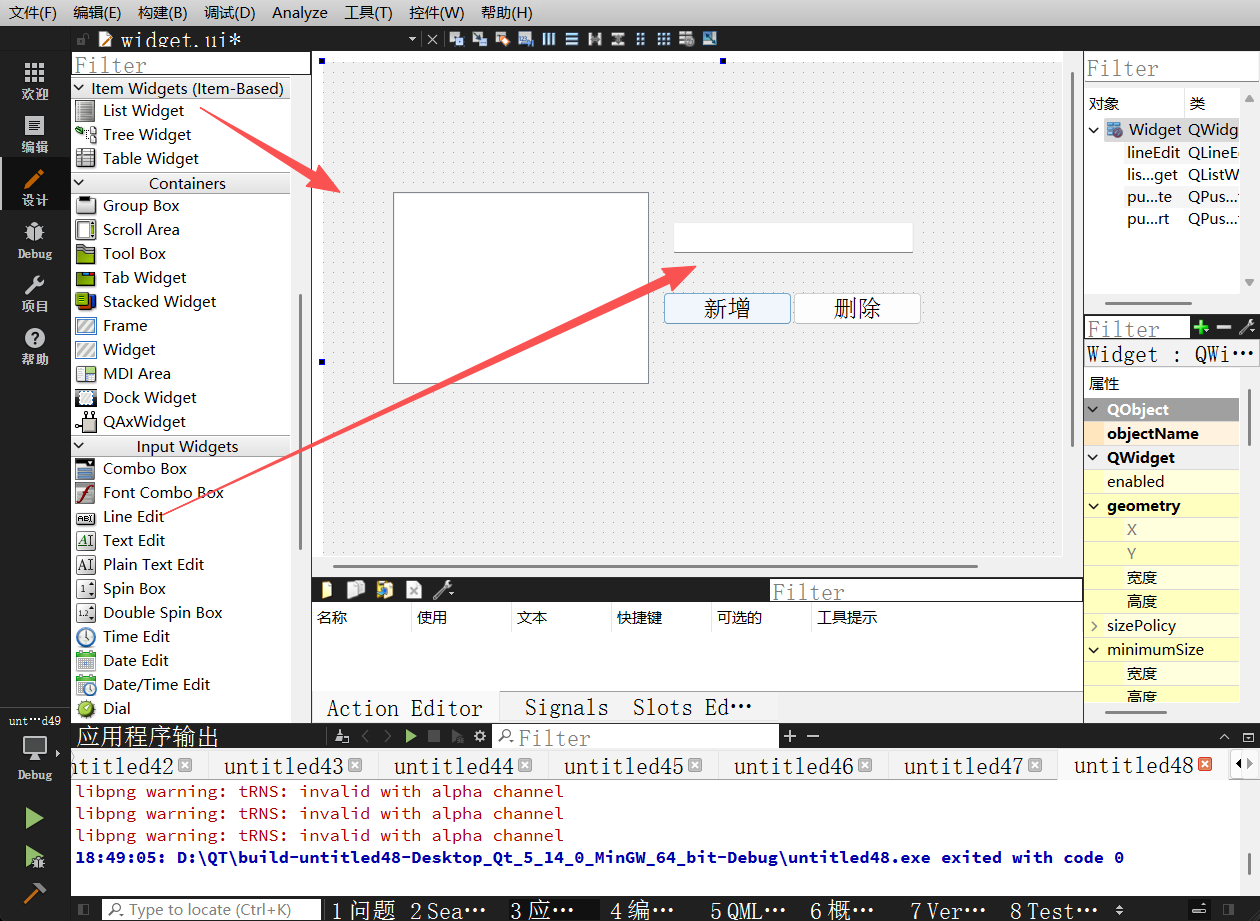Image resolution: width=1260 pixels, height=921 pixels.
Task: Open the widget.ui document dropdown
Action: [412, 39]
